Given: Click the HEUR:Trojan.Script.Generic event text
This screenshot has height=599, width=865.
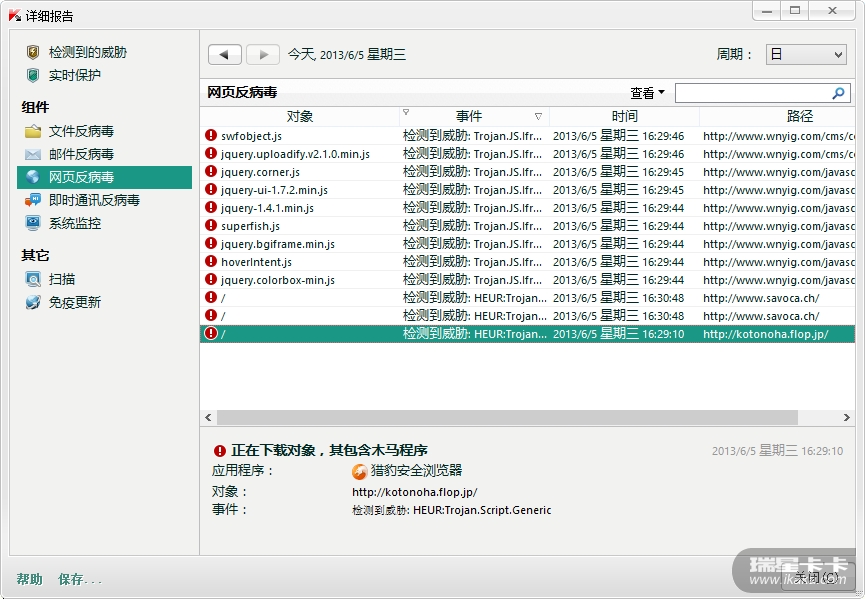Looking at the screenshot, I should click(x=482, y=510).
